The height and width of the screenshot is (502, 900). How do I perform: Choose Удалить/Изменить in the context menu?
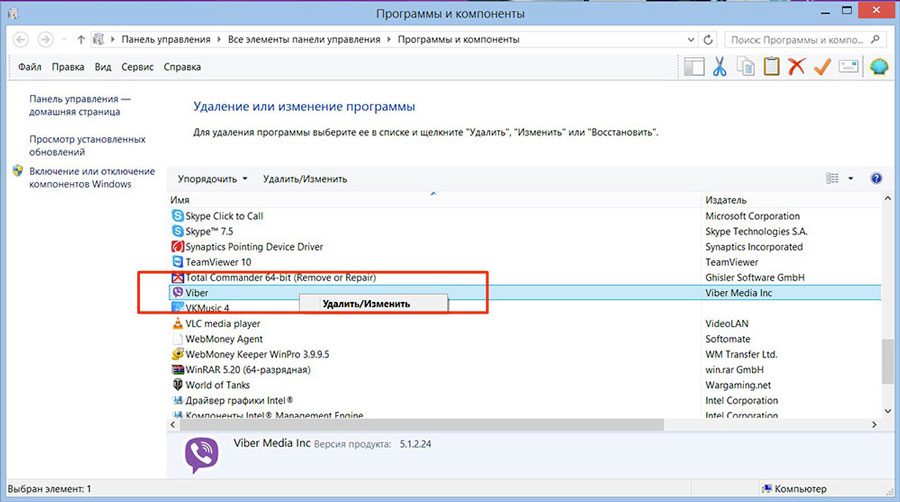pyautogui.click(x=373, y=304)
